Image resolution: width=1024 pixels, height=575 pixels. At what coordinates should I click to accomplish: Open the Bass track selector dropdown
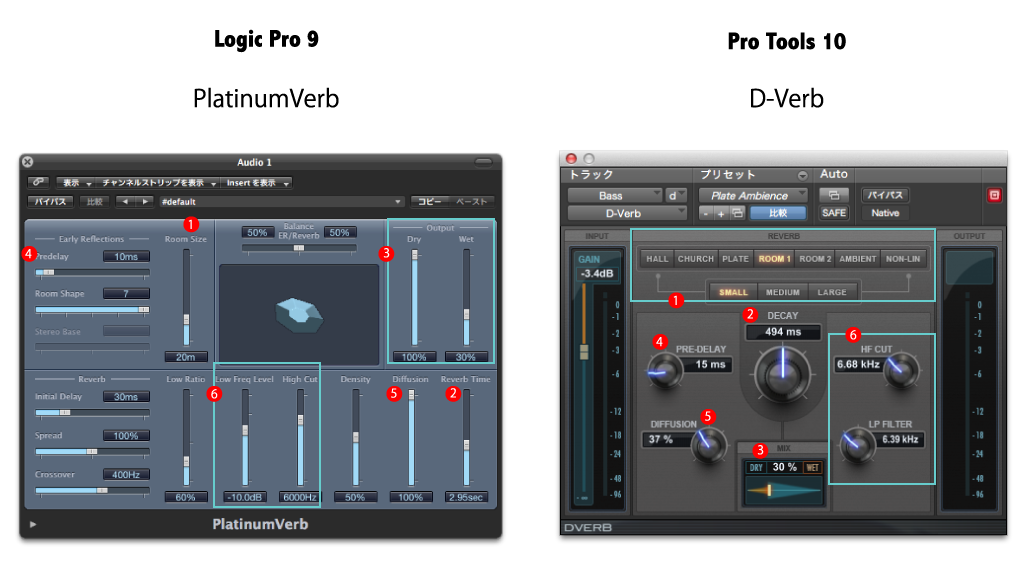(x=615, y=195)
